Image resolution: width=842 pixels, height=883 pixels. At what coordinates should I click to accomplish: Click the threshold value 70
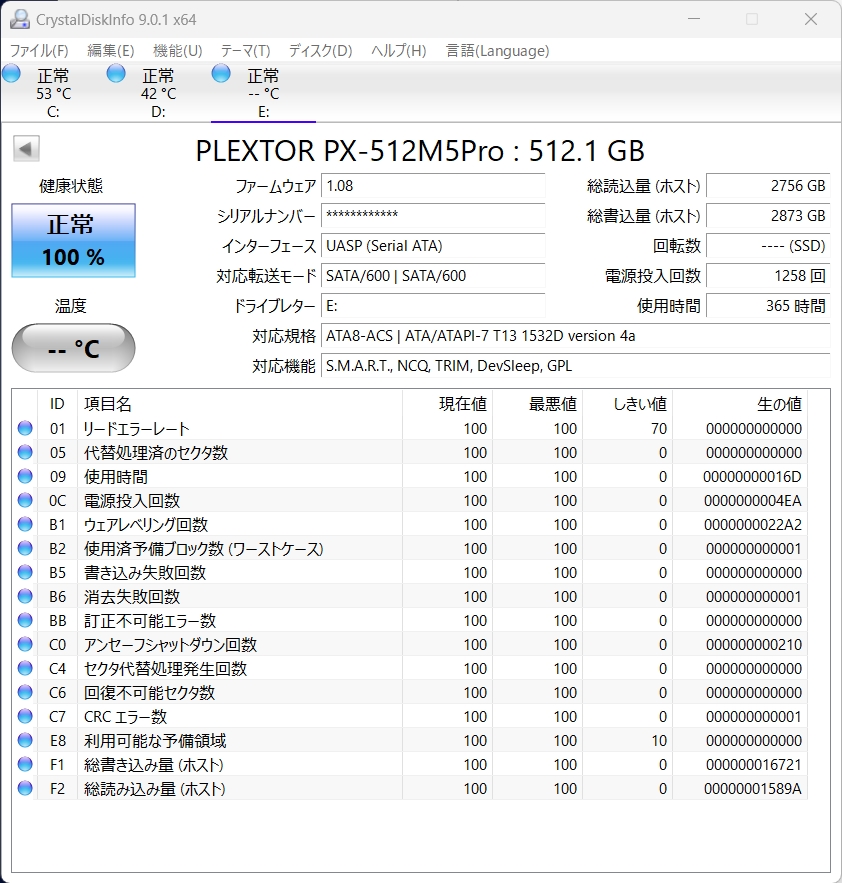(x=659, y=428)
